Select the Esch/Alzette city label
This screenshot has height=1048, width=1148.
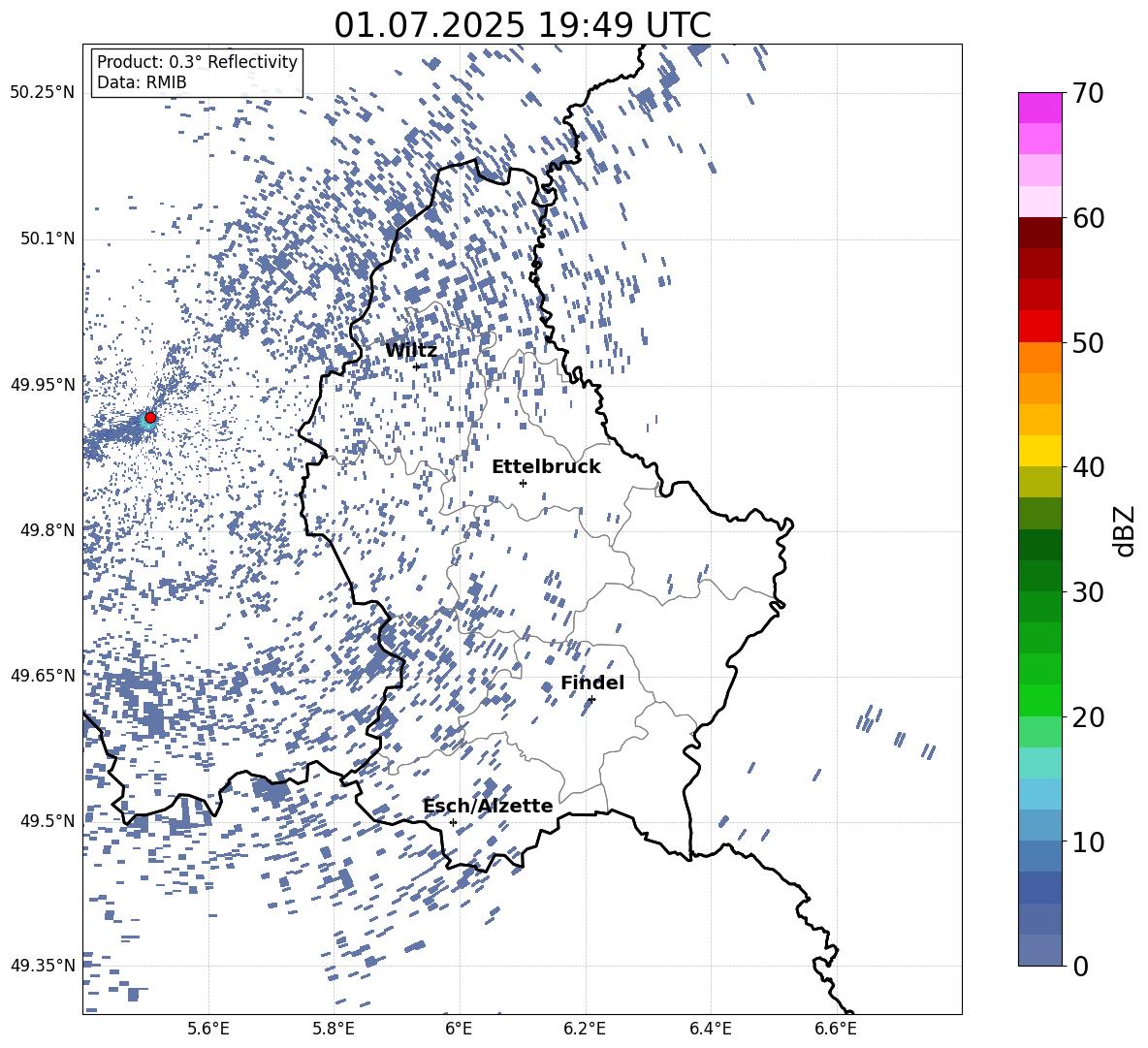(488, 806)
